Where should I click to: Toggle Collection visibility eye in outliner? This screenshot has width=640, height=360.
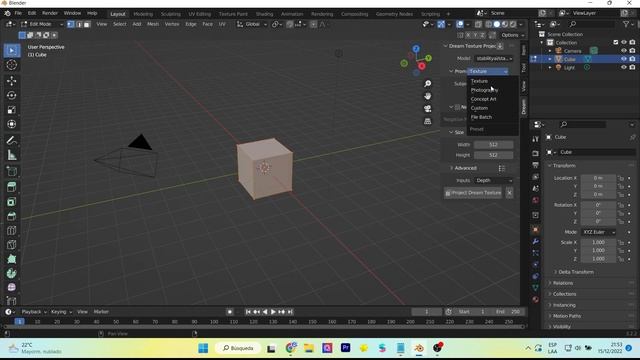624,42
